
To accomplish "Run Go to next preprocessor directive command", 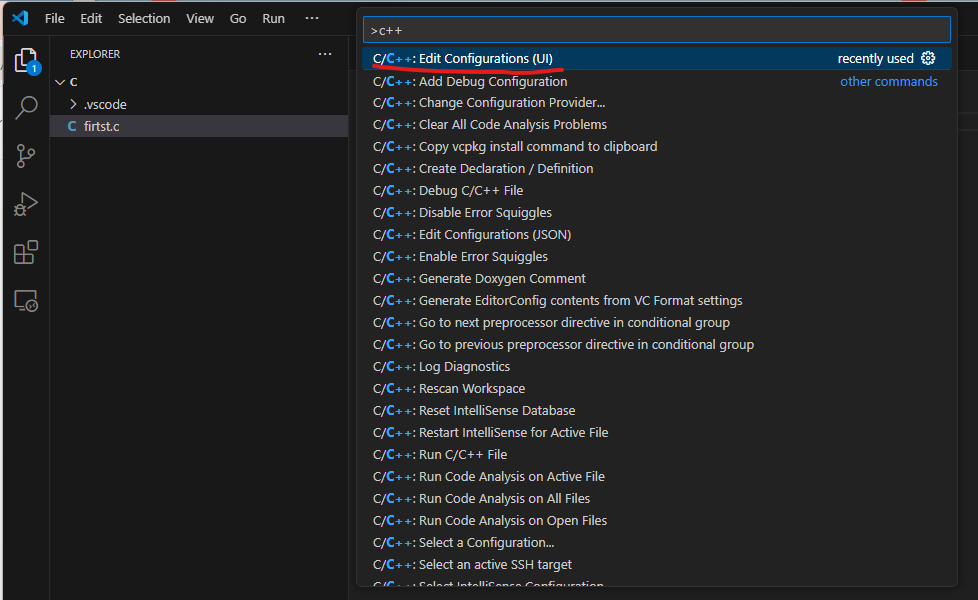I will [x=657, y=322].
